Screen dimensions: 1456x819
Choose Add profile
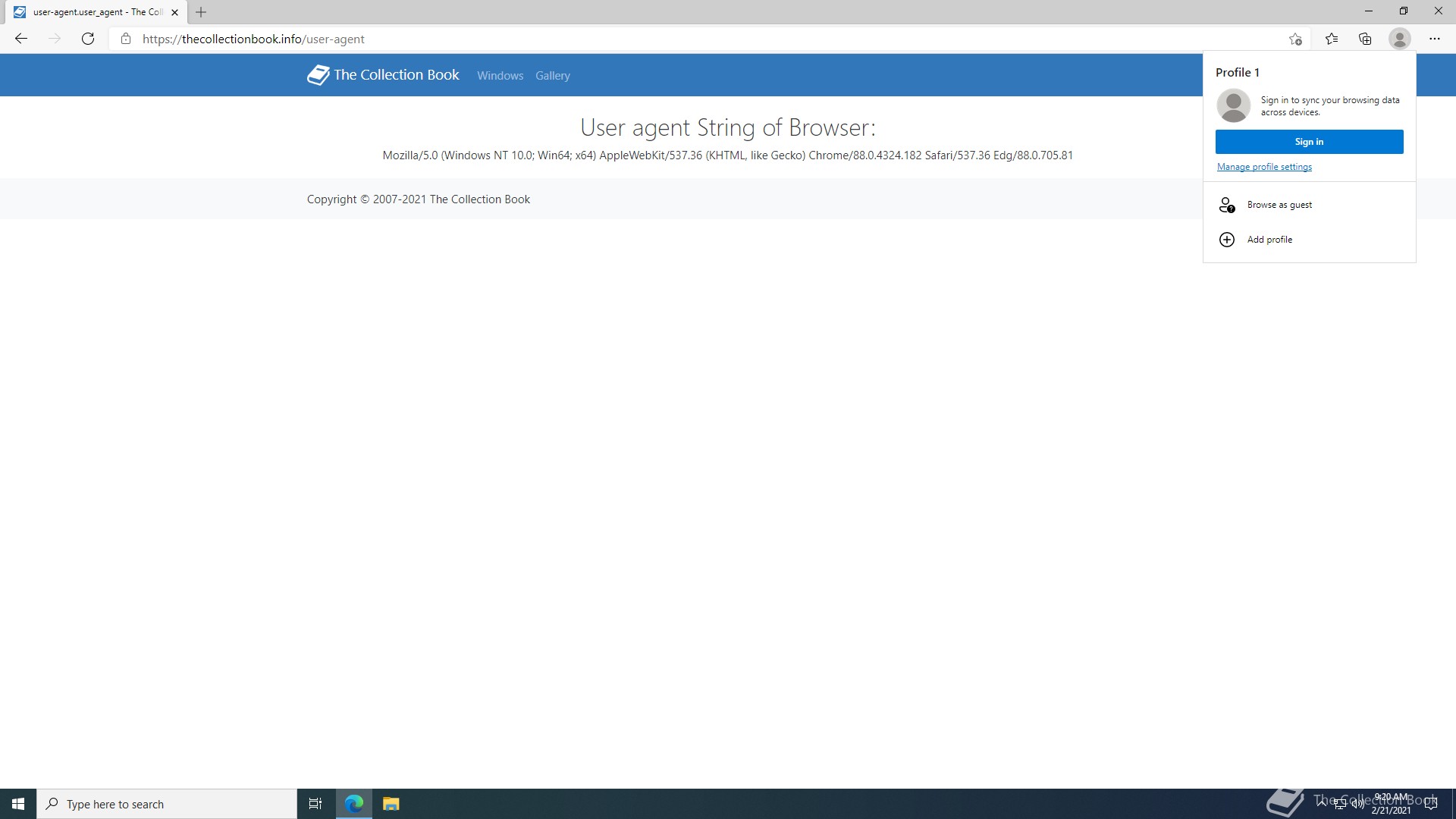tap(1309, 240)
